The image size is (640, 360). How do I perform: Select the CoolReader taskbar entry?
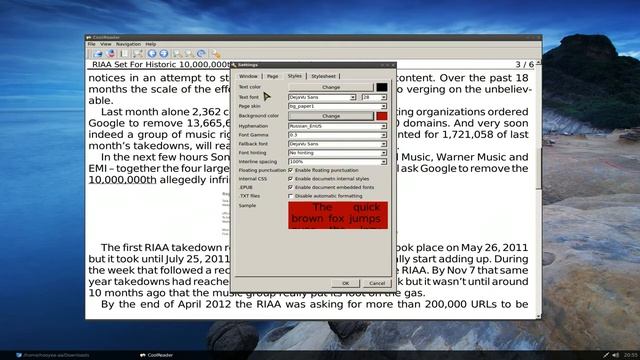tap(156, 355)
